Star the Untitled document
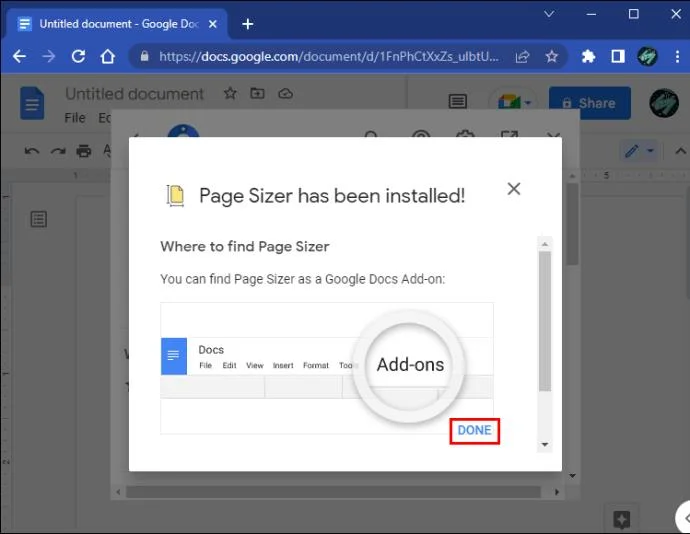The image size is (690, 534). (x=230, y=93)
